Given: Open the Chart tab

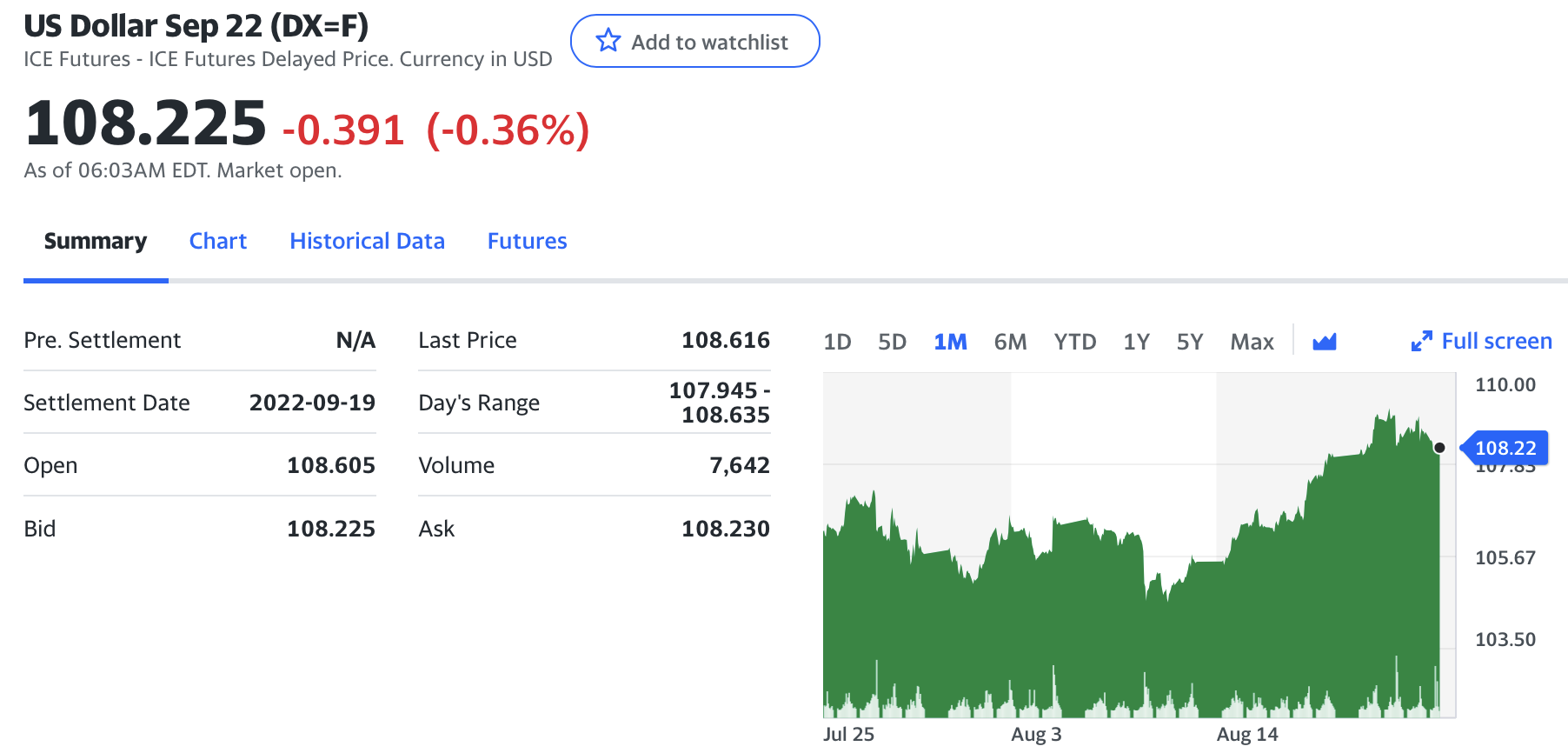Looking at the screenshot, I should 218,241.
